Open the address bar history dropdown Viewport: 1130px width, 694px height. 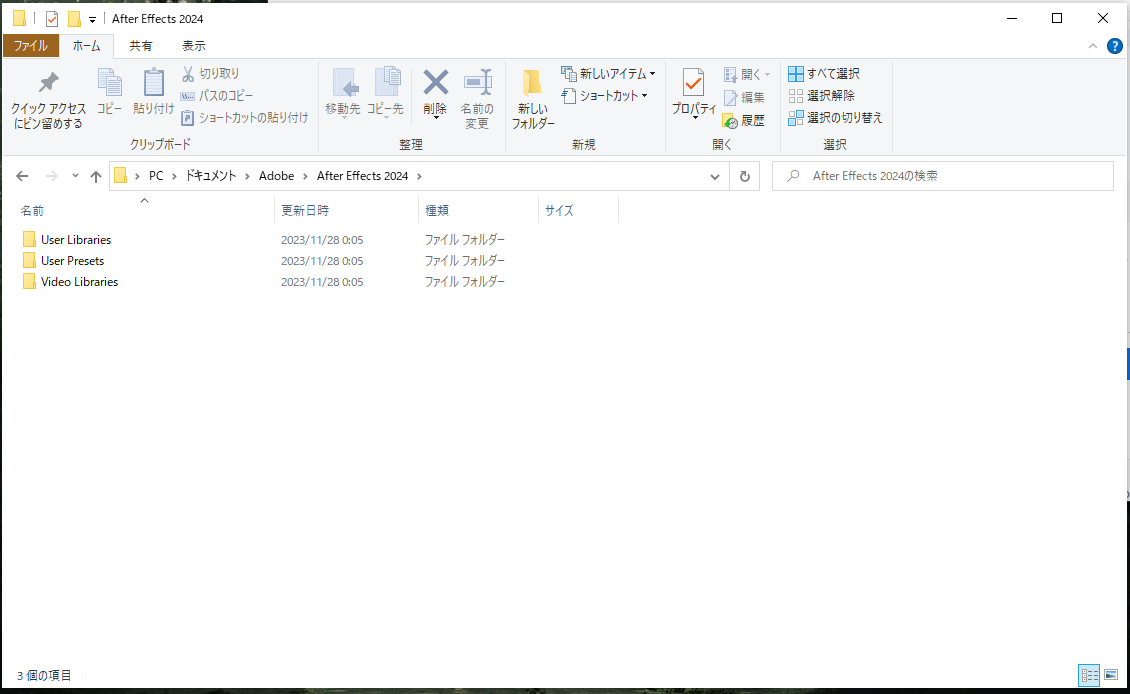(714, 176)
